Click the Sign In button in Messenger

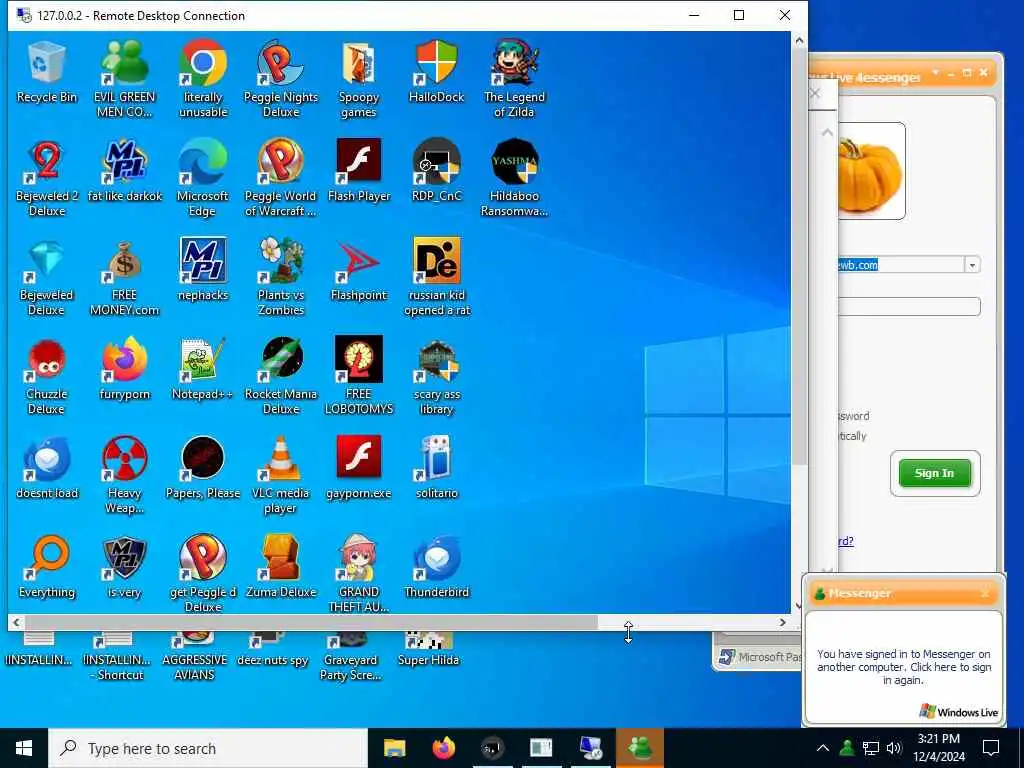935,473
